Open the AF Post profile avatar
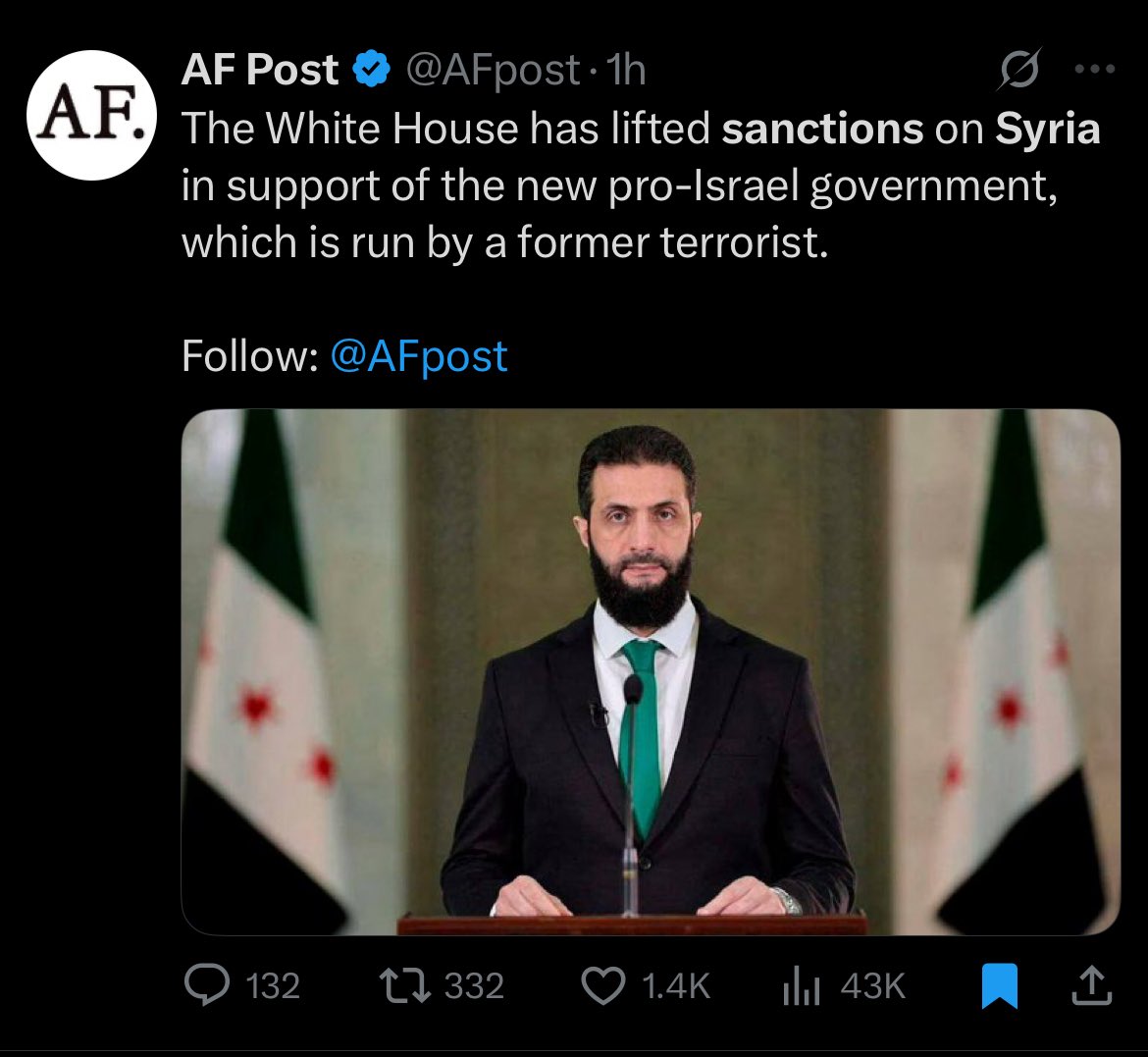The height and width of the screenshot is (1057, 1148). 91,116
